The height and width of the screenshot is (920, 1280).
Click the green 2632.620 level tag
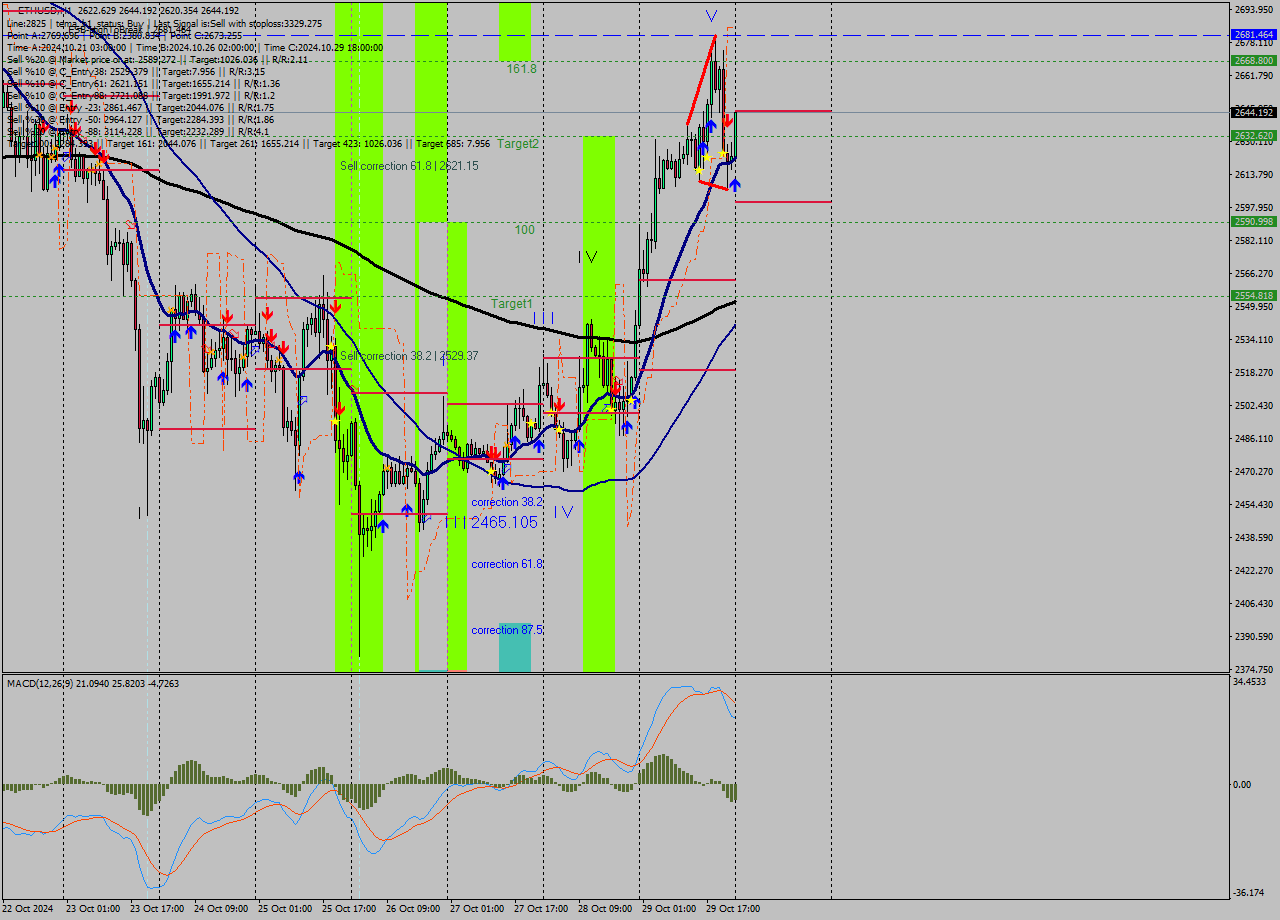pyautogui.click(x=1253, y=135)
